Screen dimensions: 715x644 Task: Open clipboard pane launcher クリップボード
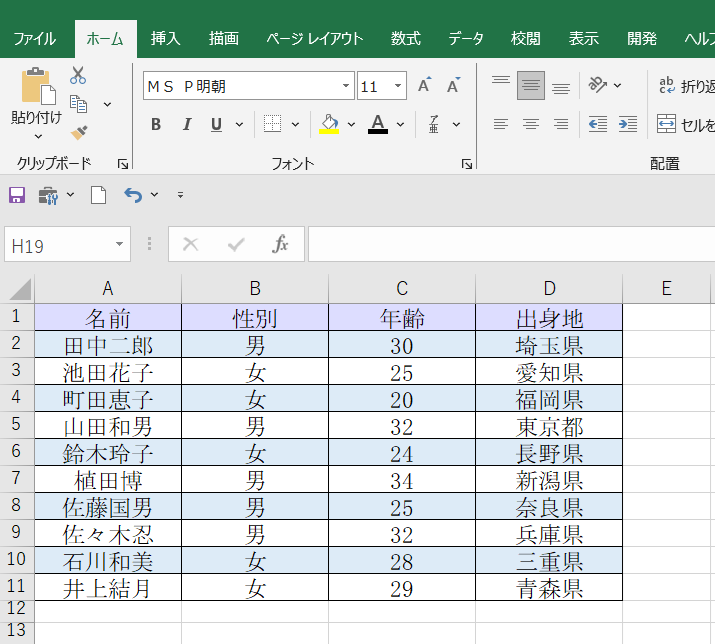click(123, 164)
